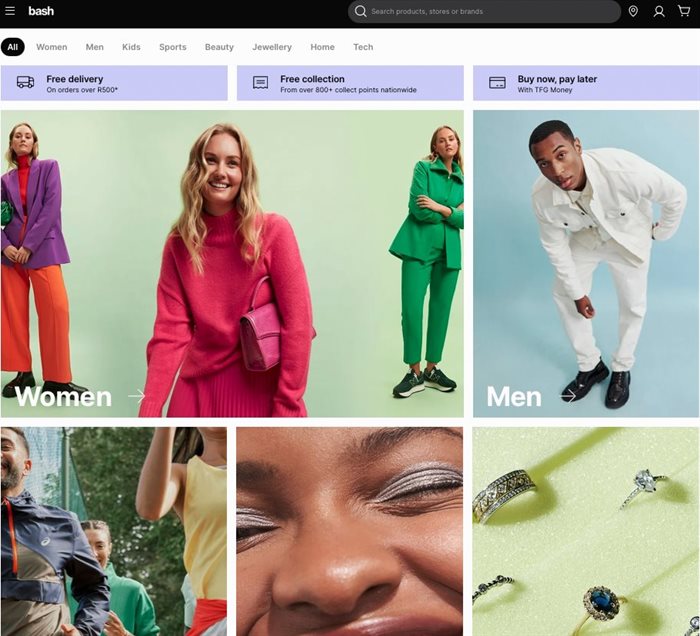700x636 pixels.
Task: Open the Free delivery banner link
Action: (x=114, y=83)
